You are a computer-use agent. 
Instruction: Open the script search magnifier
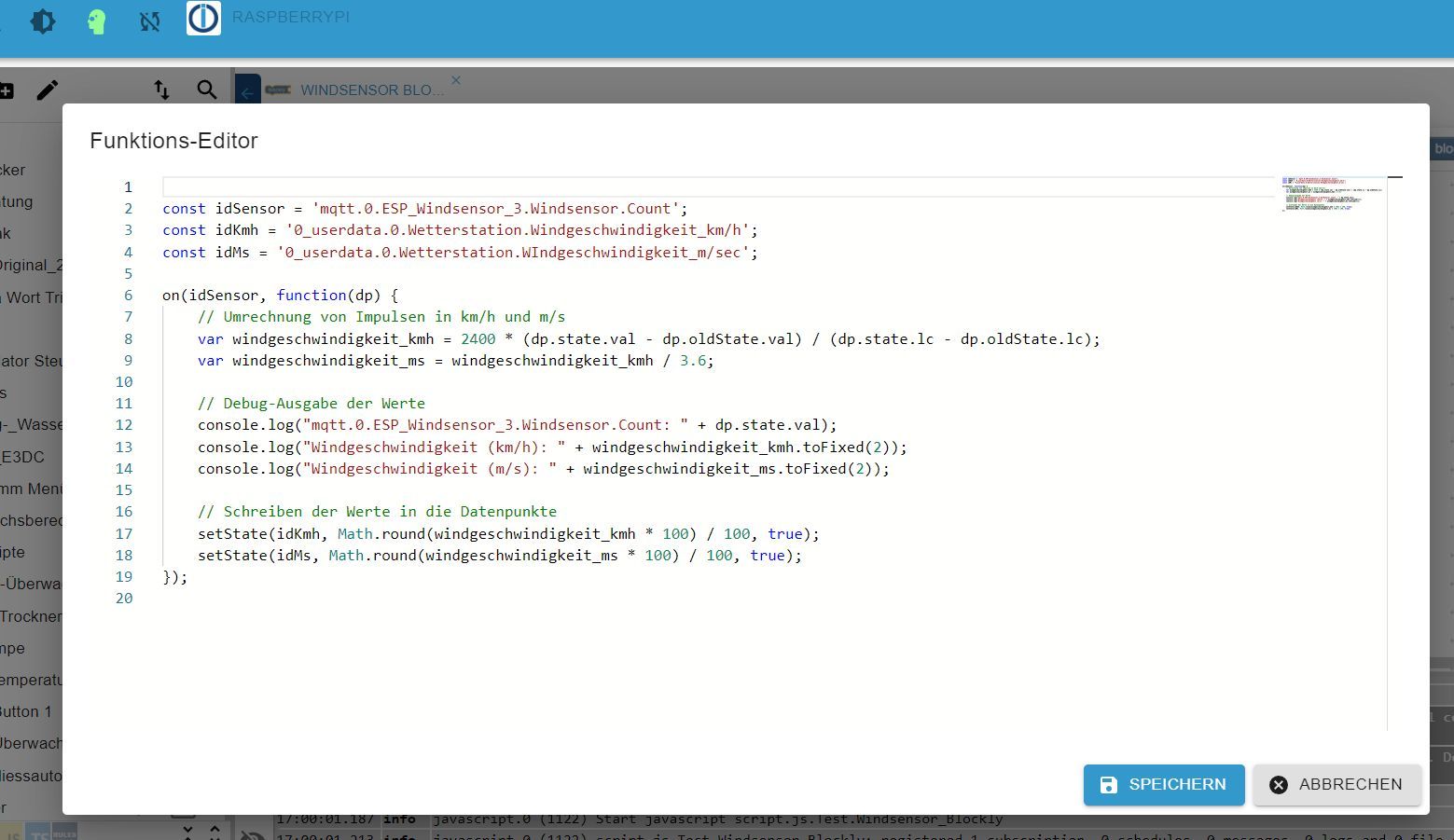(x=207, y=90)
